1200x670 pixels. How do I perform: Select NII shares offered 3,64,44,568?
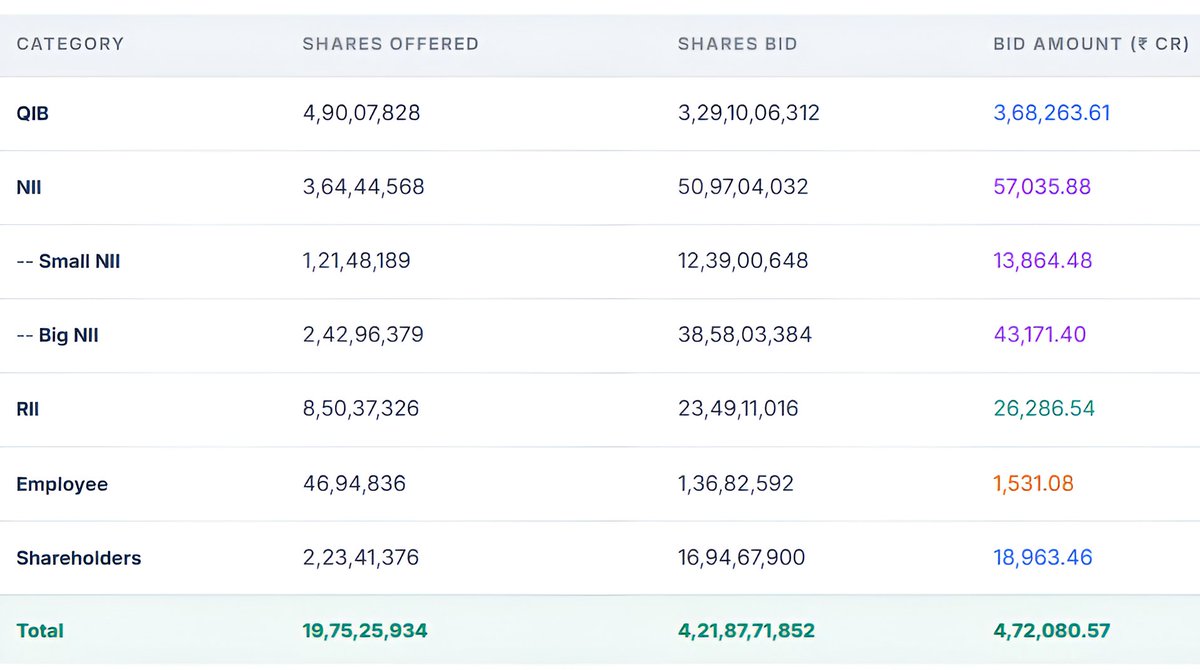[x=364, y=187]
